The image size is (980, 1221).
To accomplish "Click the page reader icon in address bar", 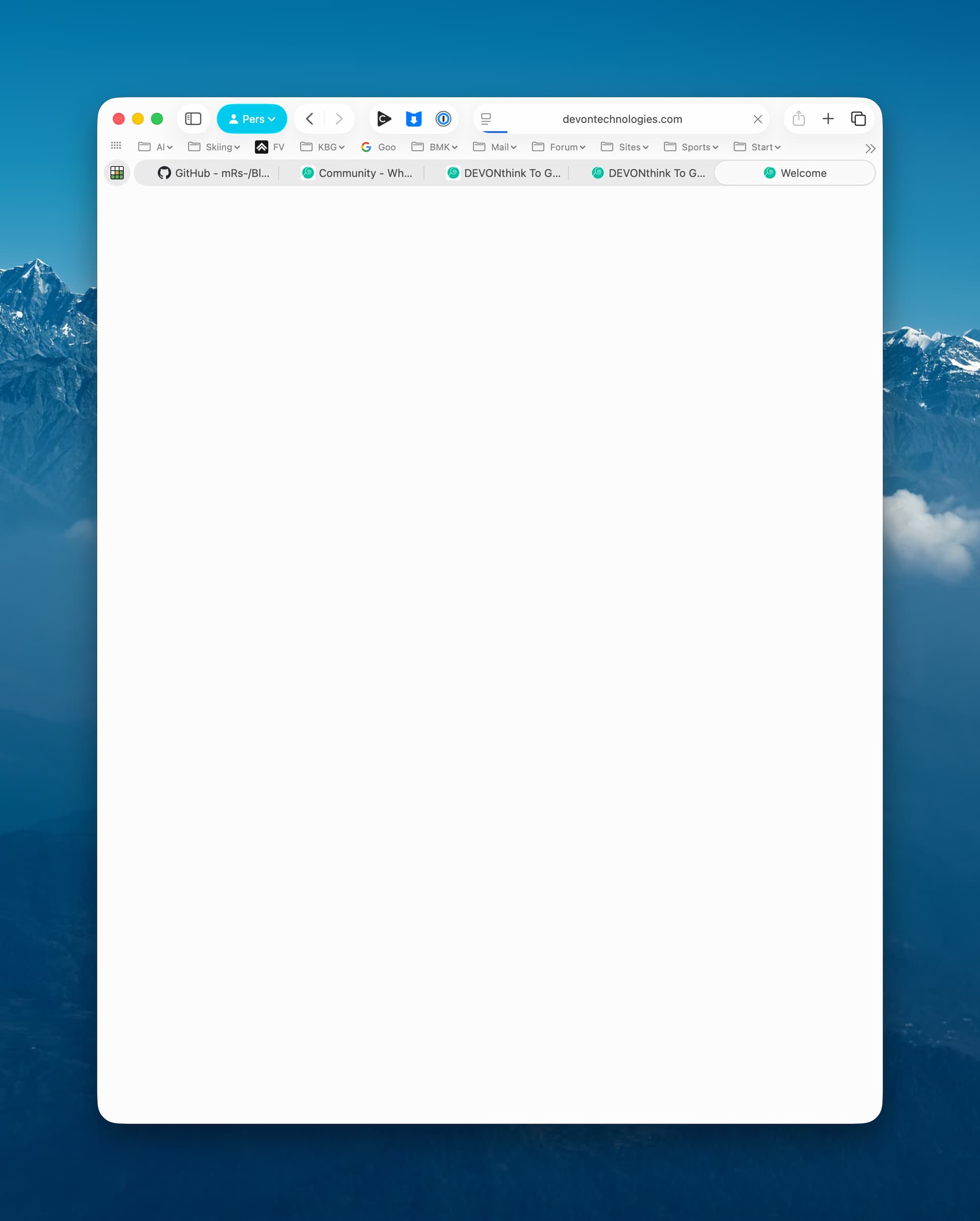I will [486, 119].
